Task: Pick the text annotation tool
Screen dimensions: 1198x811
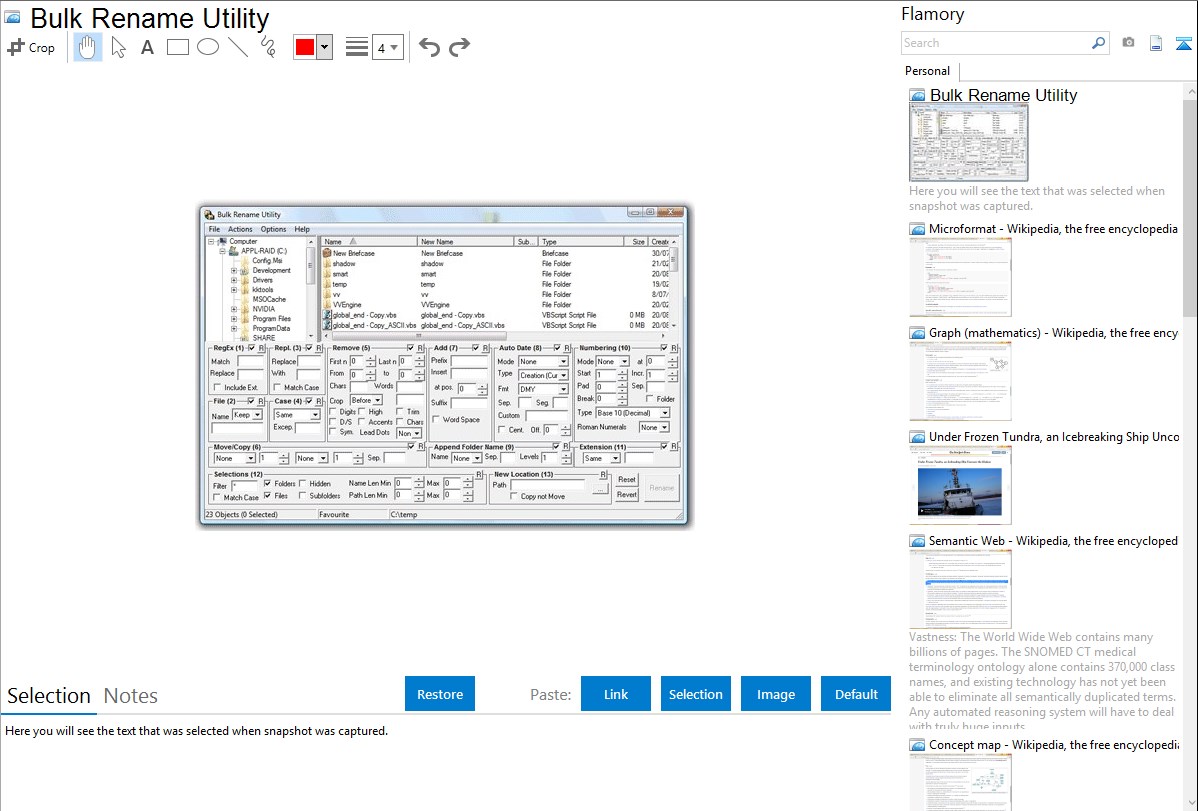Action: pyautogui.click(x=147, y=47)
